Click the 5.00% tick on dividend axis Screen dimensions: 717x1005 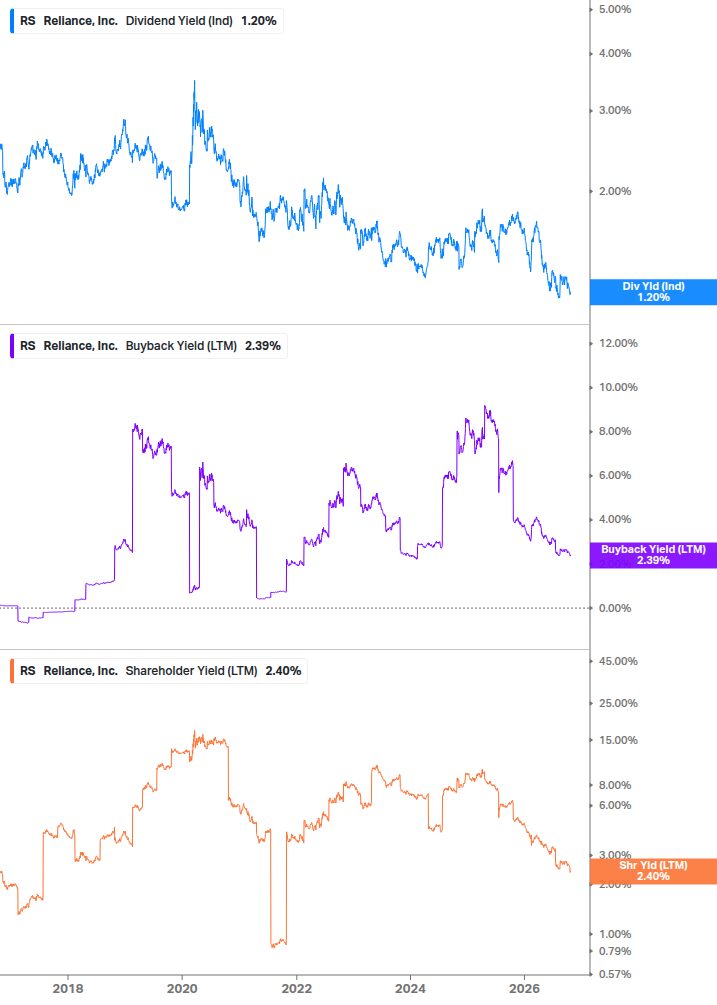[615, 10]
